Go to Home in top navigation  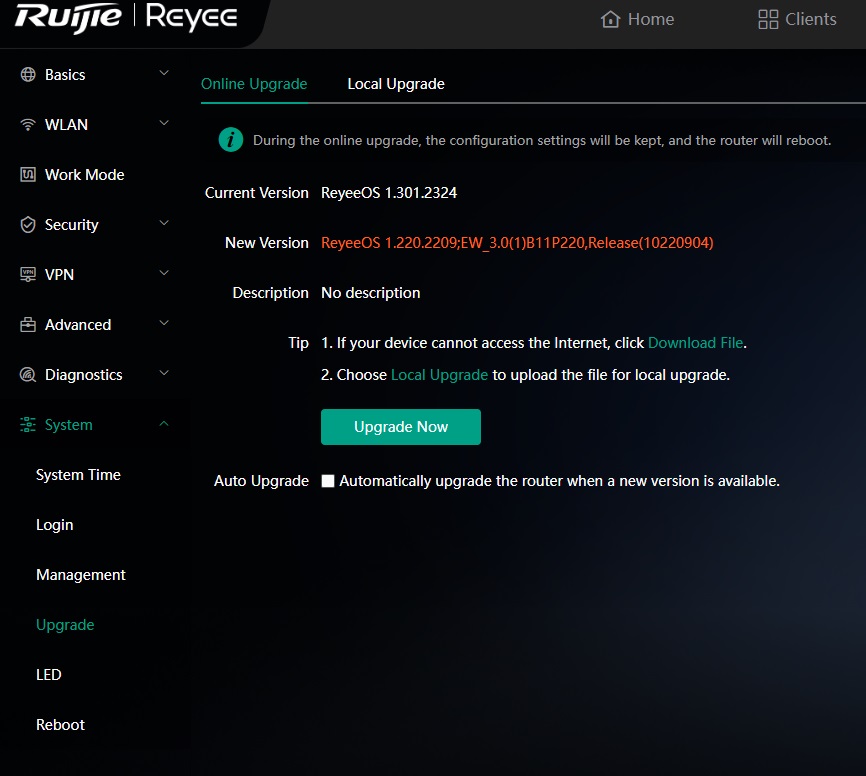638,19
